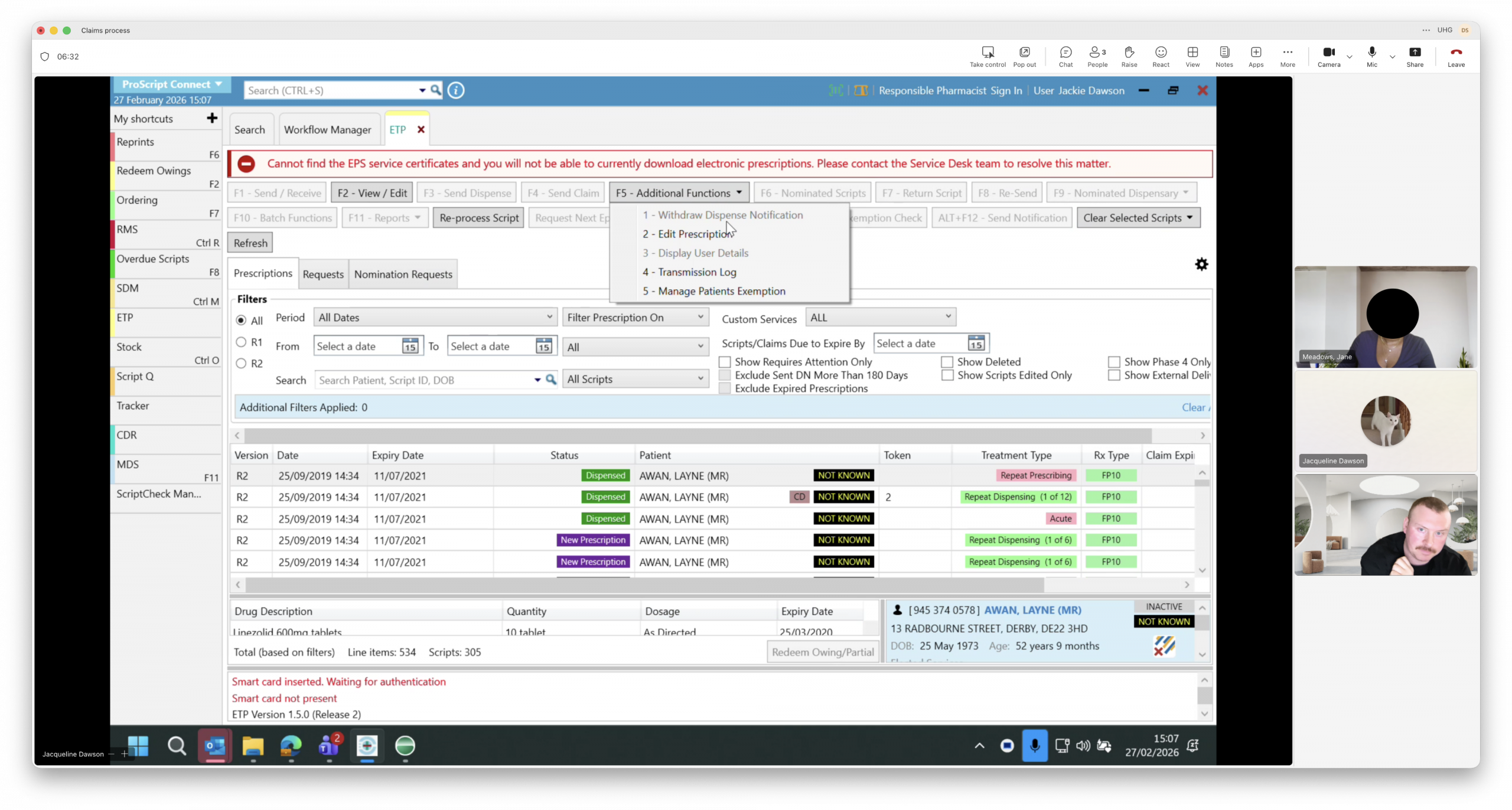This screenshot has width=1512, height=810.
Task: Open the From date calendar picker
Action: tap(410, 346)
